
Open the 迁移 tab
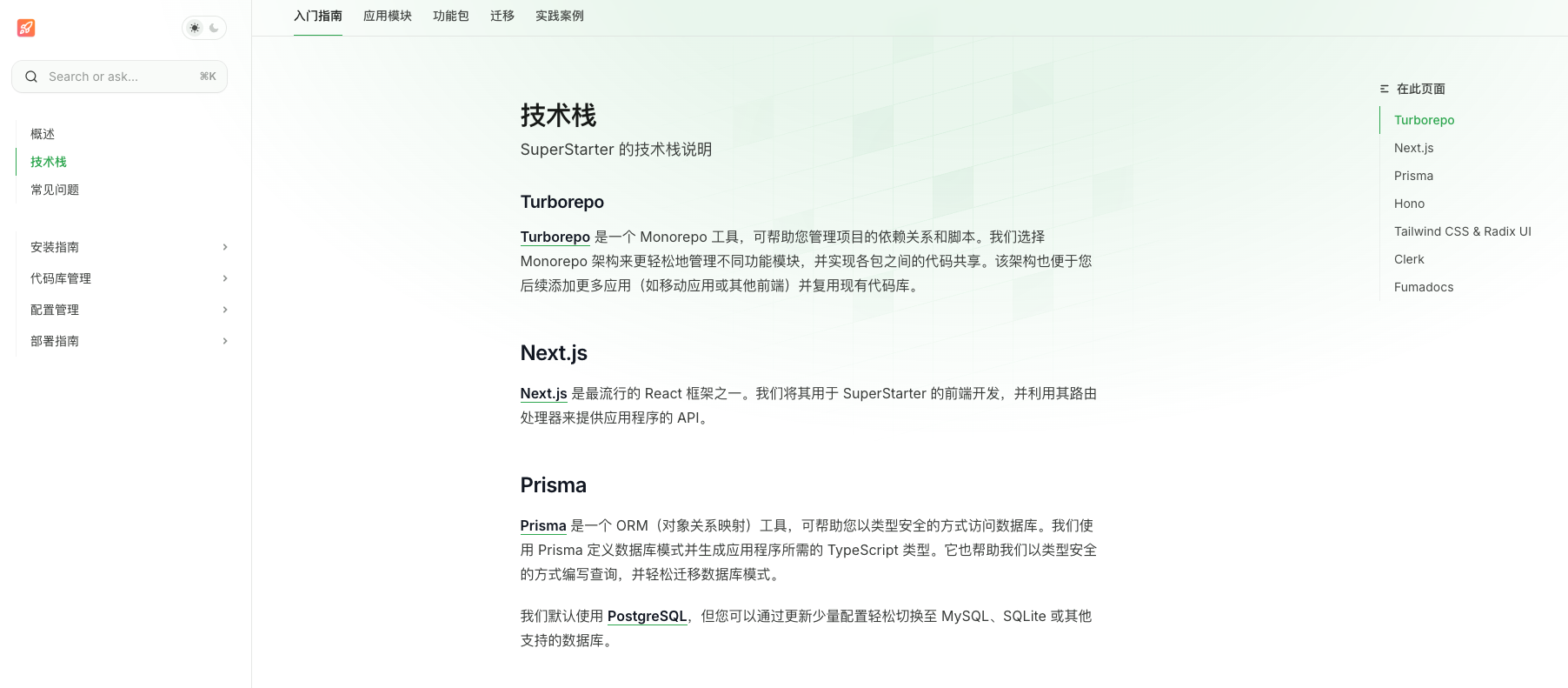(x=502, y=16)
